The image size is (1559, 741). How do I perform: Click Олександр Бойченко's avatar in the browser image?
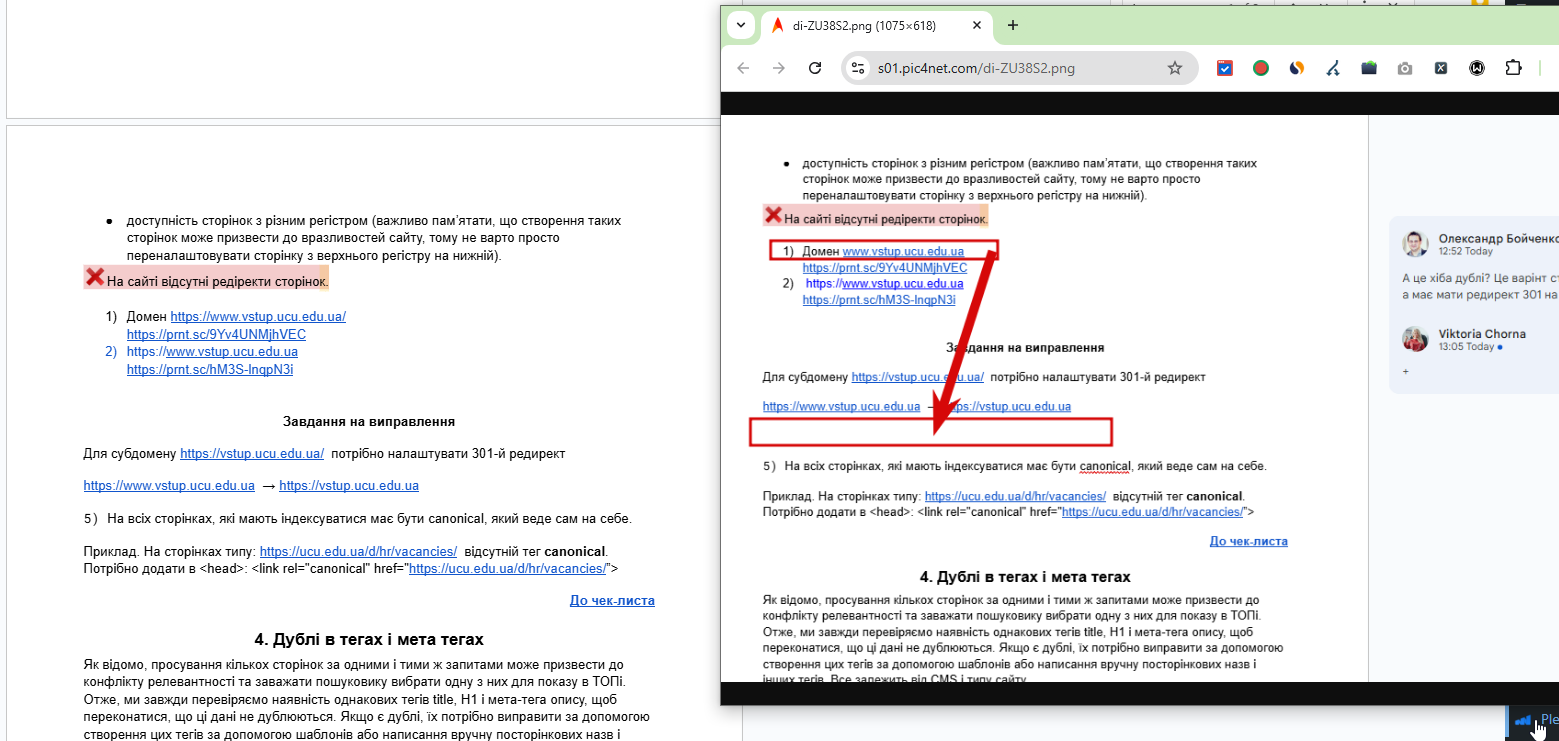1415,244
